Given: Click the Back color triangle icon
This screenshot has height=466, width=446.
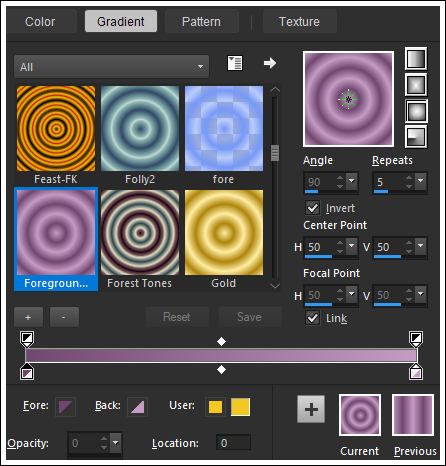Looking at the screenshot, I should point(137,407).
